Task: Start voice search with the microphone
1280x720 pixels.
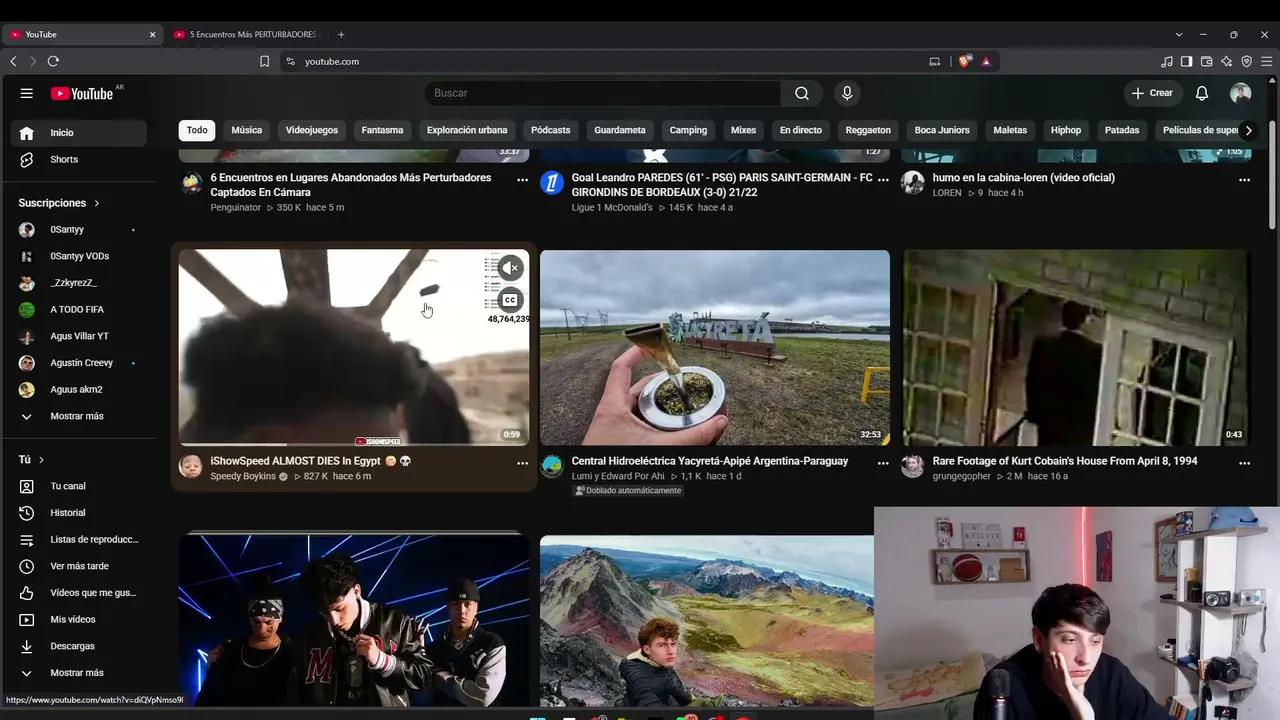Action: point(847,93)
